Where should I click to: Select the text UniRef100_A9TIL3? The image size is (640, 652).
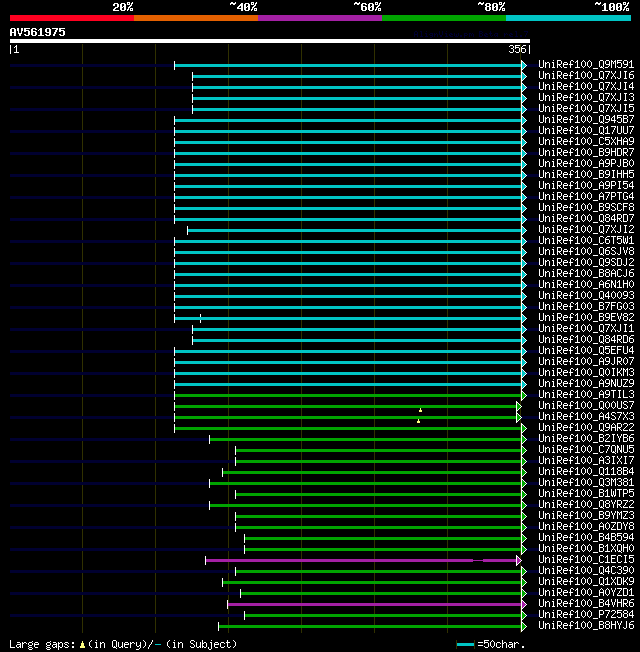pos(586,395)
